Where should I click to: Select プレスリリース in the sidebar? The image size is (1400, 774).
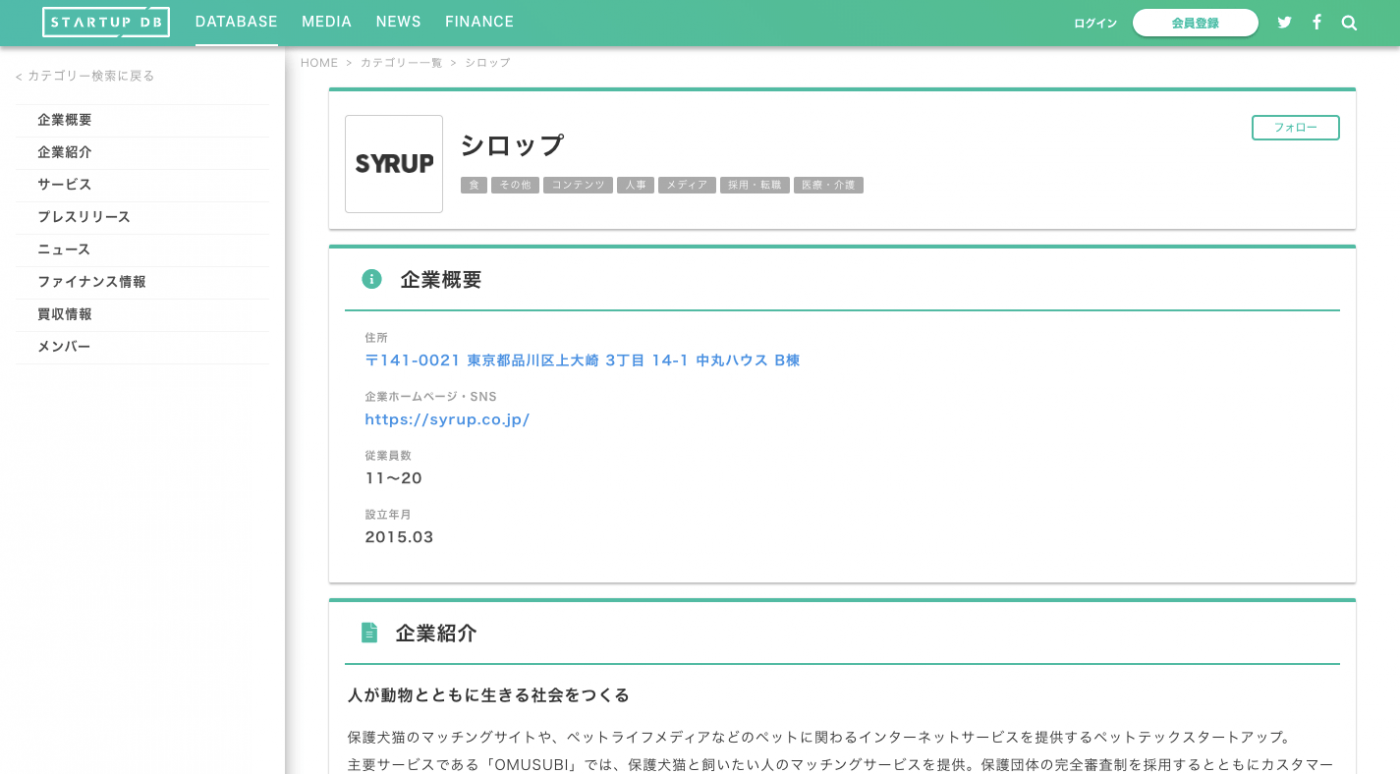pyautogui.click(x=142, y=217)
